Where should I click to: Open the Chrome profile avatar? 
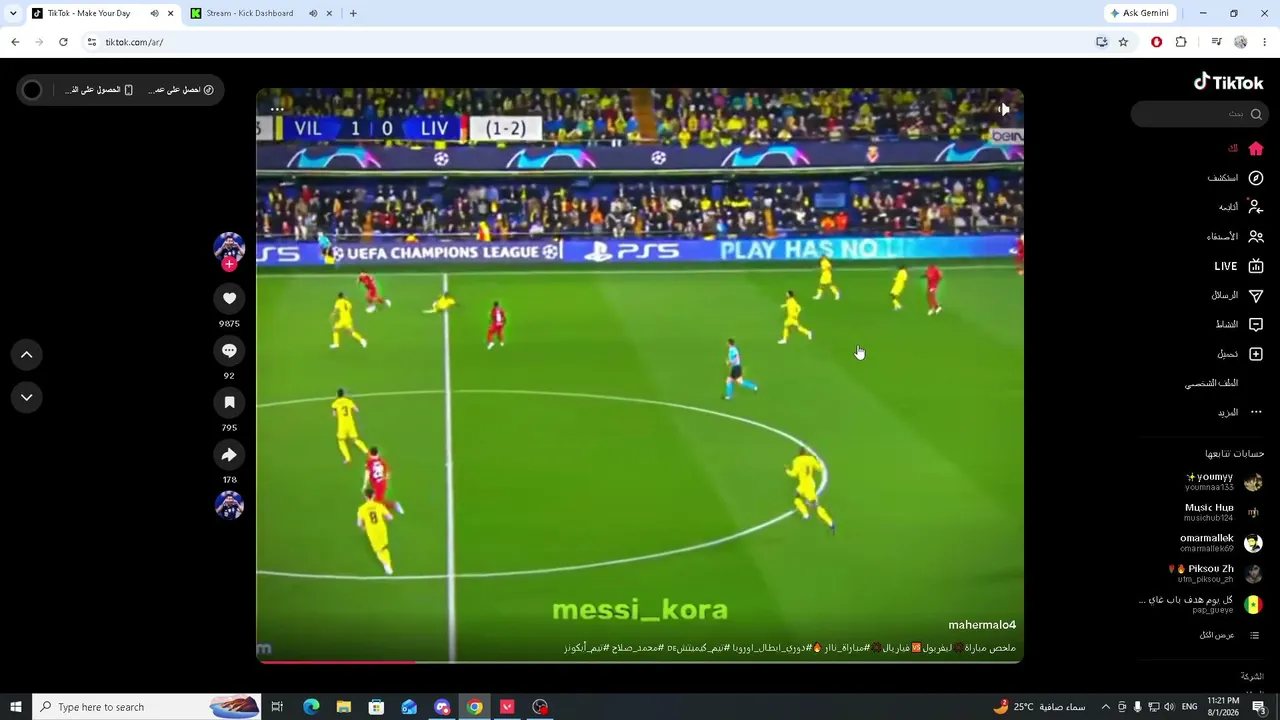click(1241, 42)
